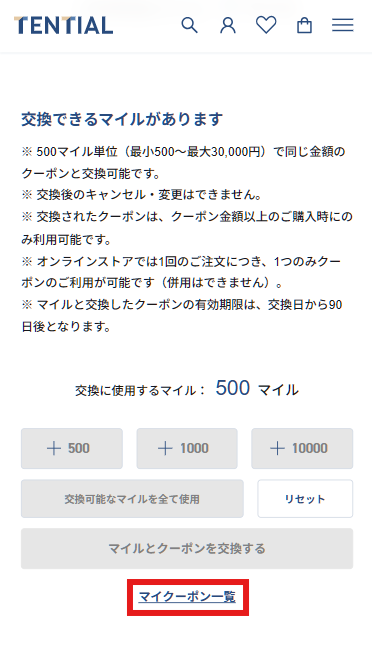Click the キャンセル・変更はできません note

point(141,195)
